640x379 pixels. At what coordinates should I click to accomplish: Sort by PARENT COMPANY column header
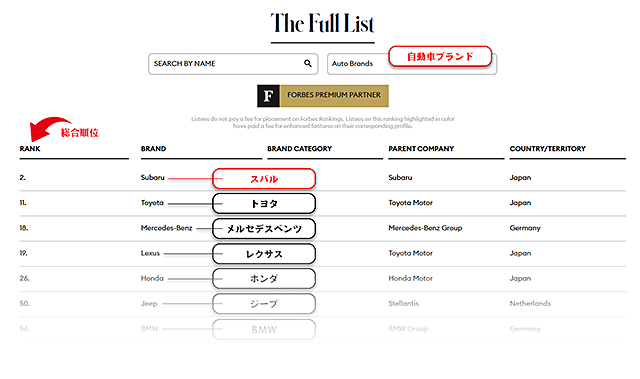point(421,148)
